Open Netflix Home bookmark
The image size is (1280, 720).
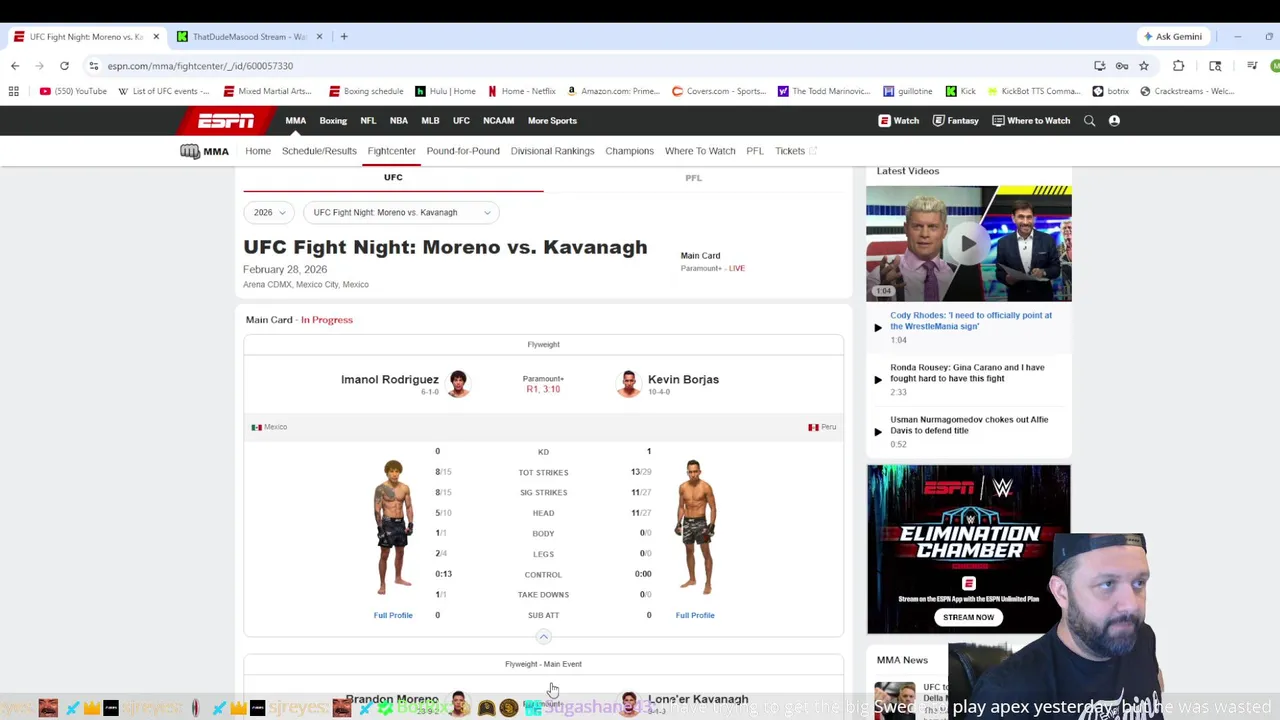pyautogui.click(x=521, y=91)
